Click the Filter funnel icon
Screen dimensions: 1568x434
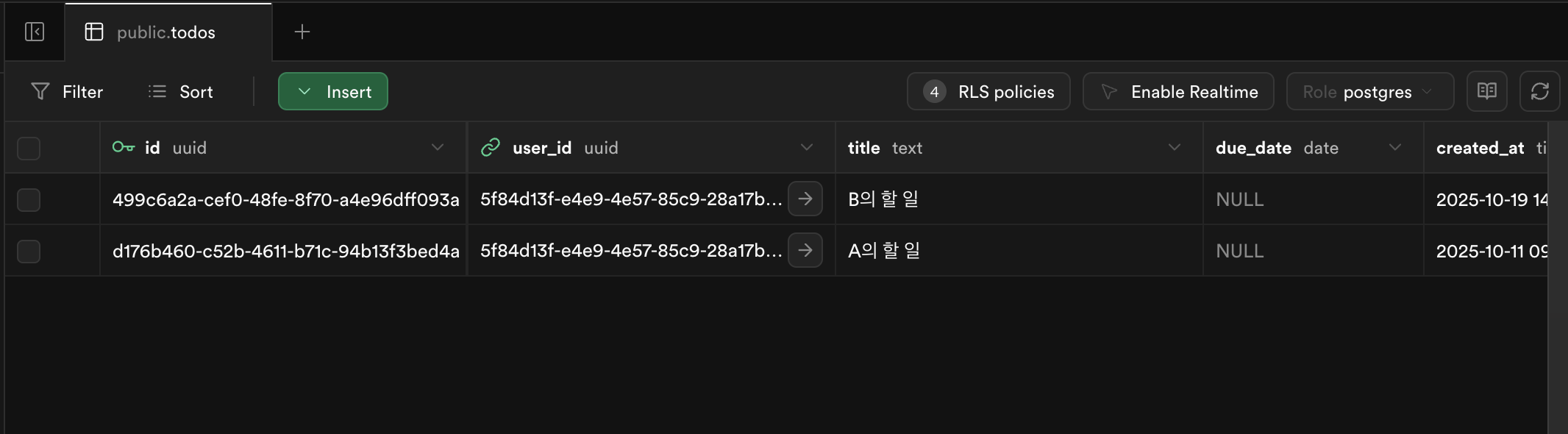(x=40, y=91)
